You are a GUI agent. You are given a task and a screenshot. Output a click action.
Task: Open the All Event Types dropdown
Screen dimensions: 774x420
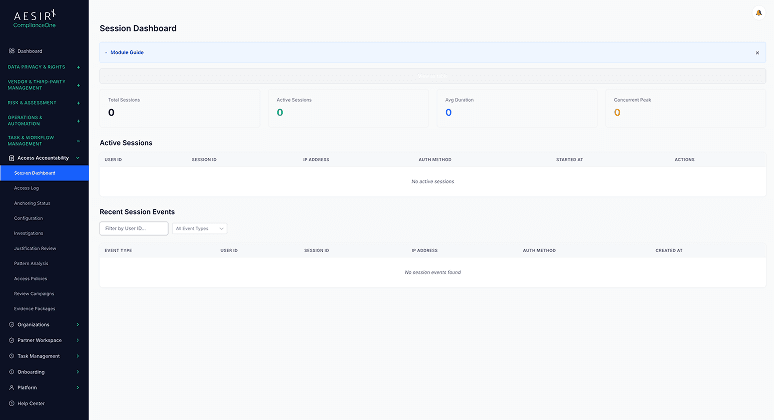tap(199, 229)
